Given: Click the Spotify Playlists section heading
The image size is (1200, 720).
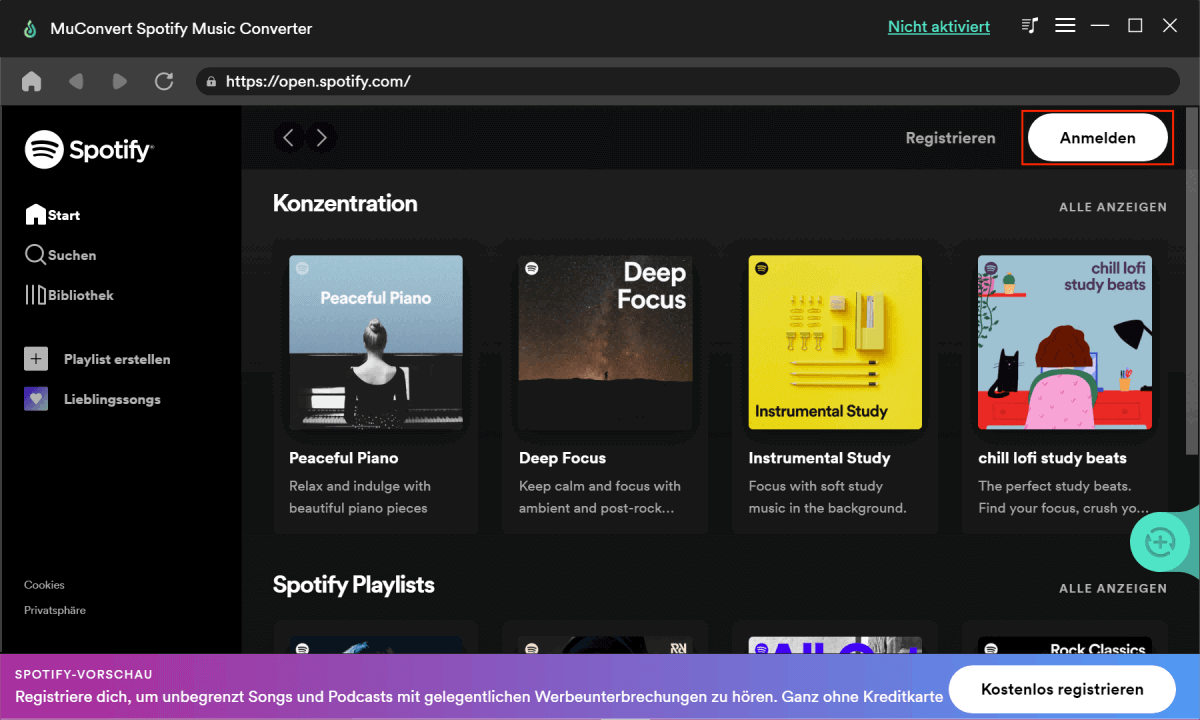Looking at the screenshot, I should click(354, 585).
